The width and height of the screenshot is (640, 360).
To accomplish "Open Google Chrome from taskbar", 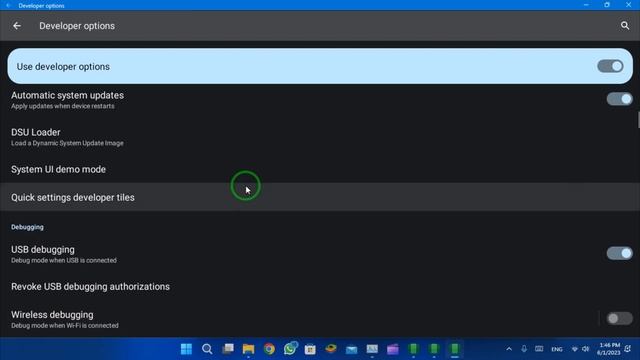I will click(x=269, y=349).
